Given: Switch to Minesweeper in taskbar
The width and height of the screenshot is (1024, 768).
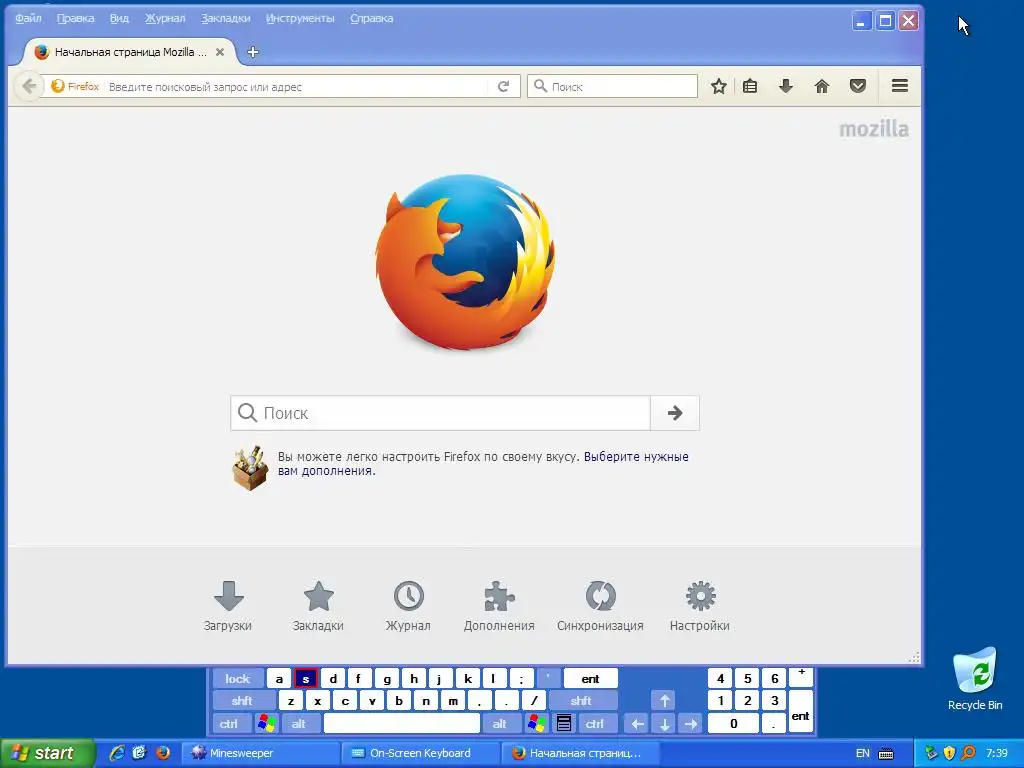Looking at the screenshot, I should [x=260, y=753].
